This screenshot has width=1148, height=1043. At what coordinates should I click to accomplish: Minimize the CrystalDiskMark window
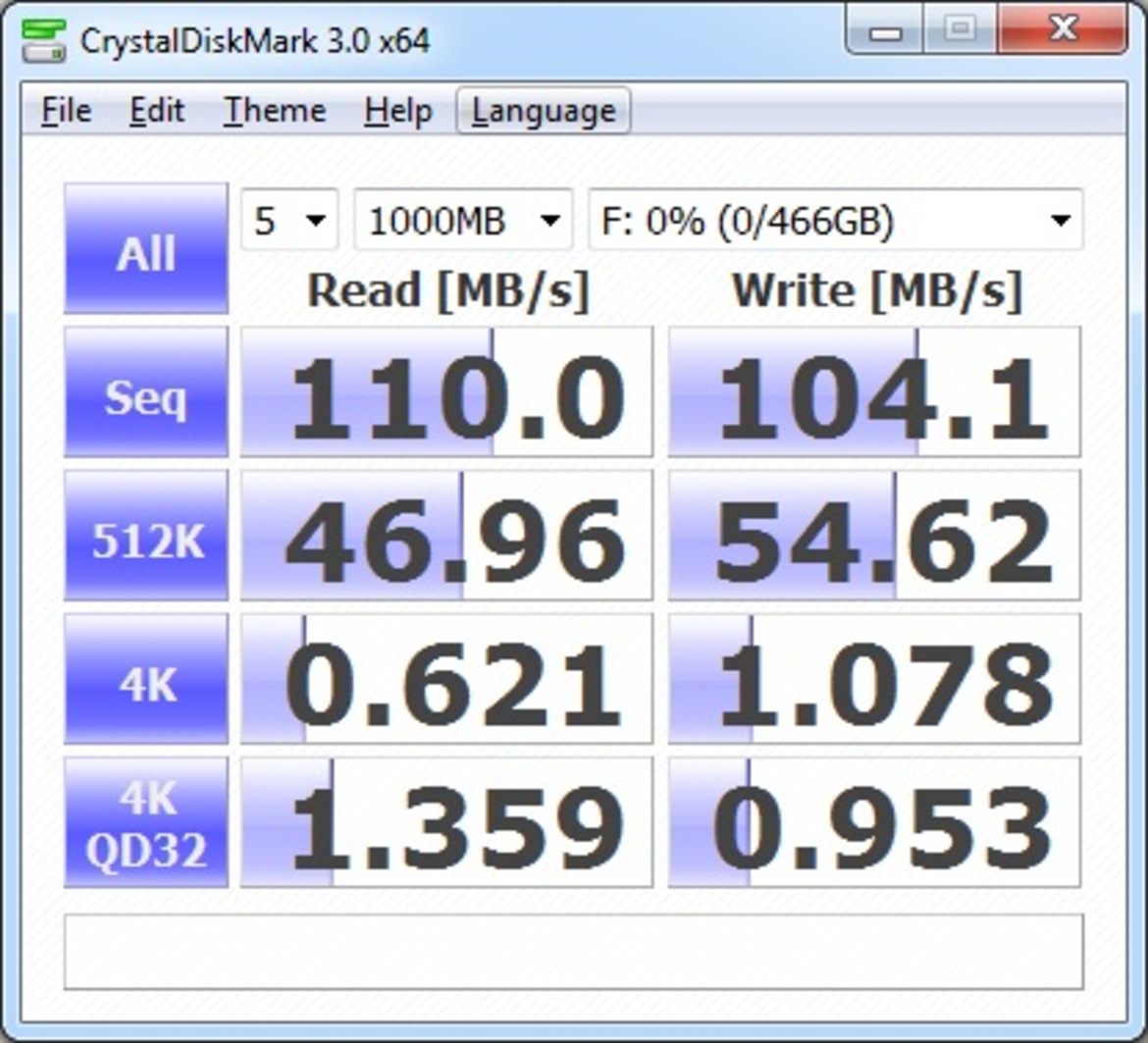[885, 30]
